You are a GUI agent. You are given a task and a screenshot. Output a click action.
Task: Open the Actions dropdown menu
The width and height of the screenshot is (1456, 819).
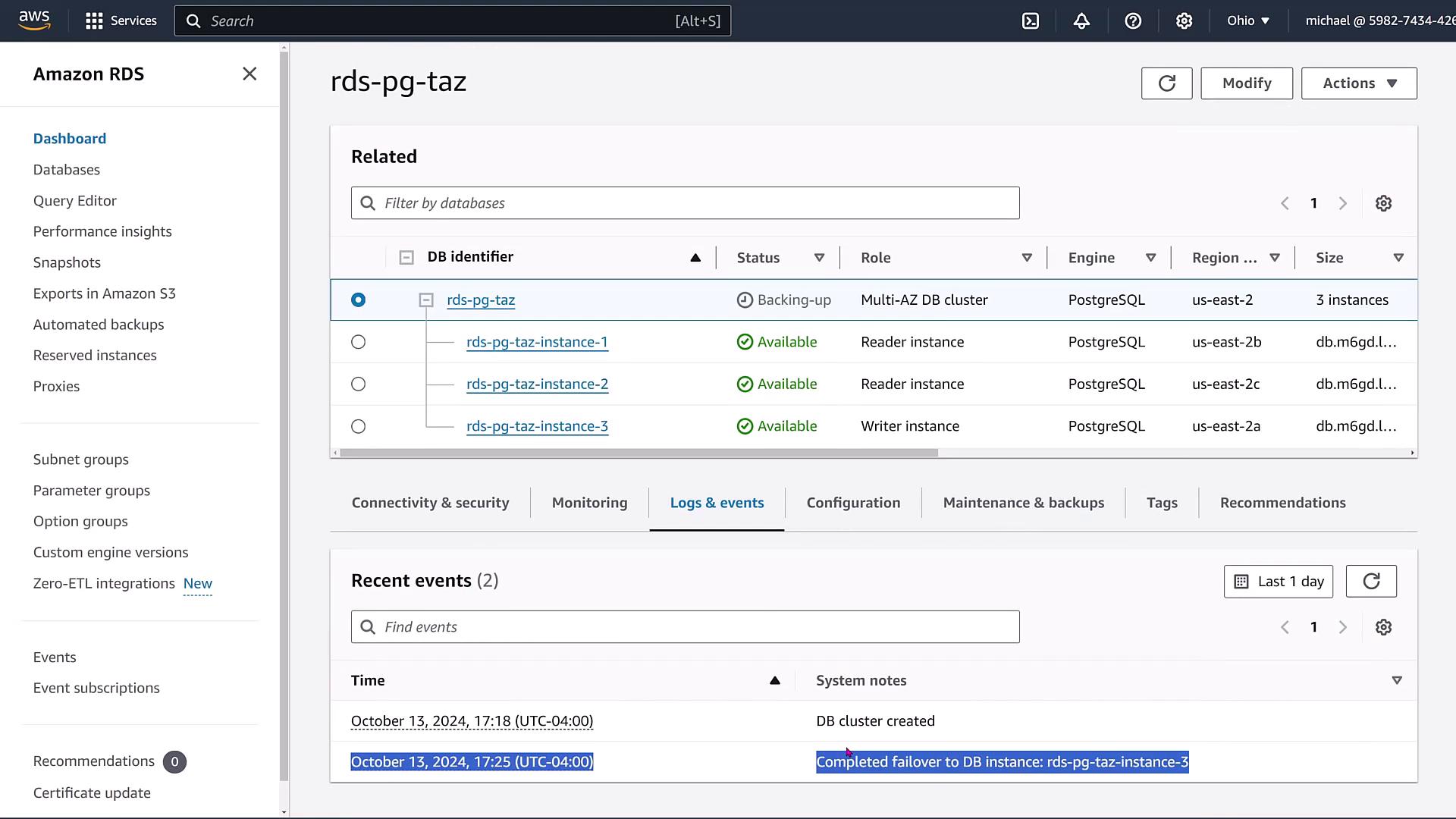1359,83
